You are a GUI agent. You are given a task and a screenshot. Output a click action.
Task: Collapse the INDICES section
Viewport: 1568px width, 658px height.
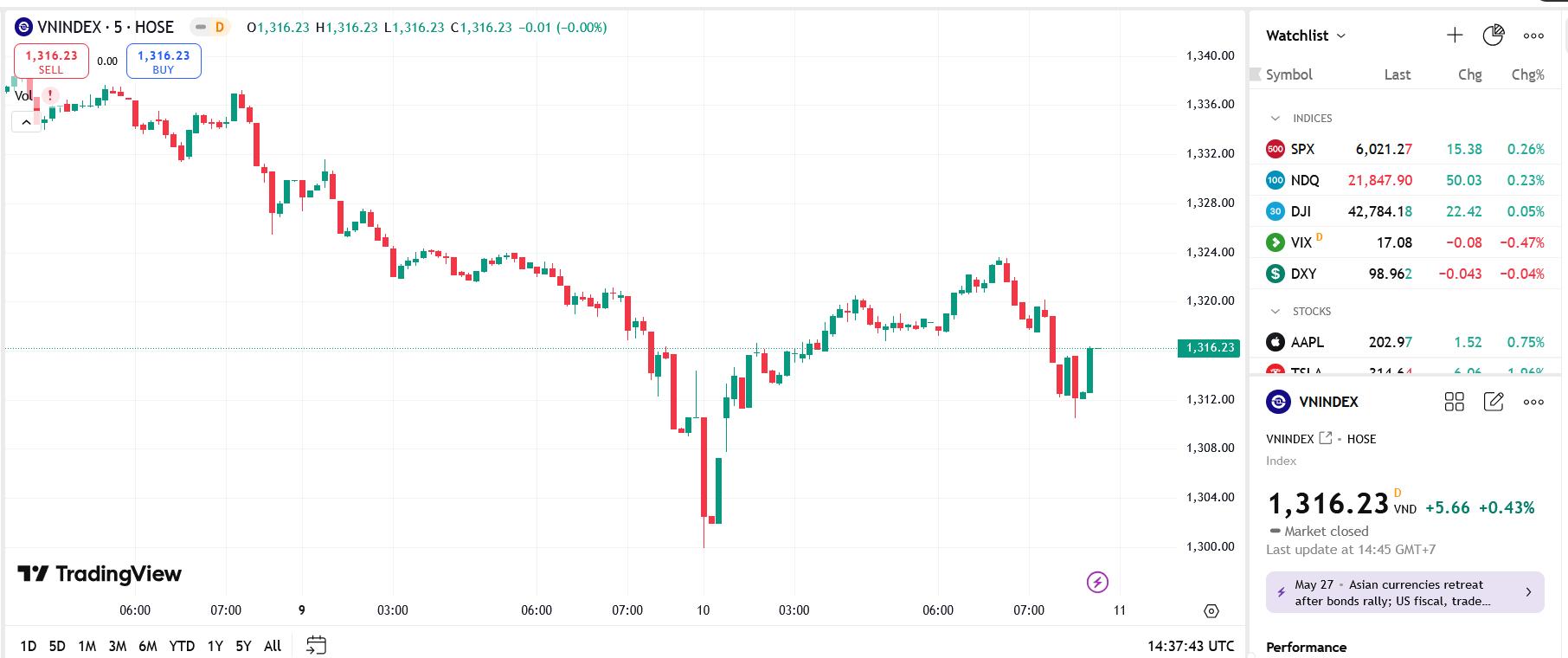[x=1275, y=118]
